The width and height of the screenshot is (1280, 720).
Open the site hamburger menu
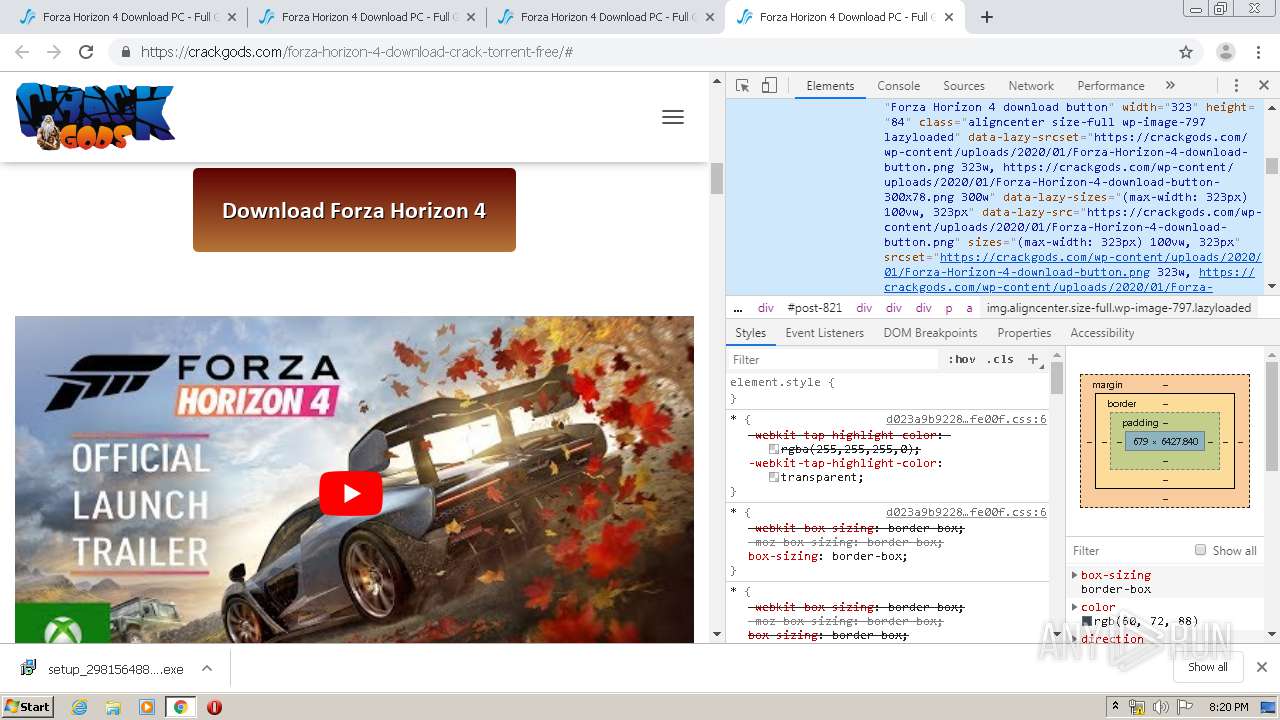pos(673,117)
